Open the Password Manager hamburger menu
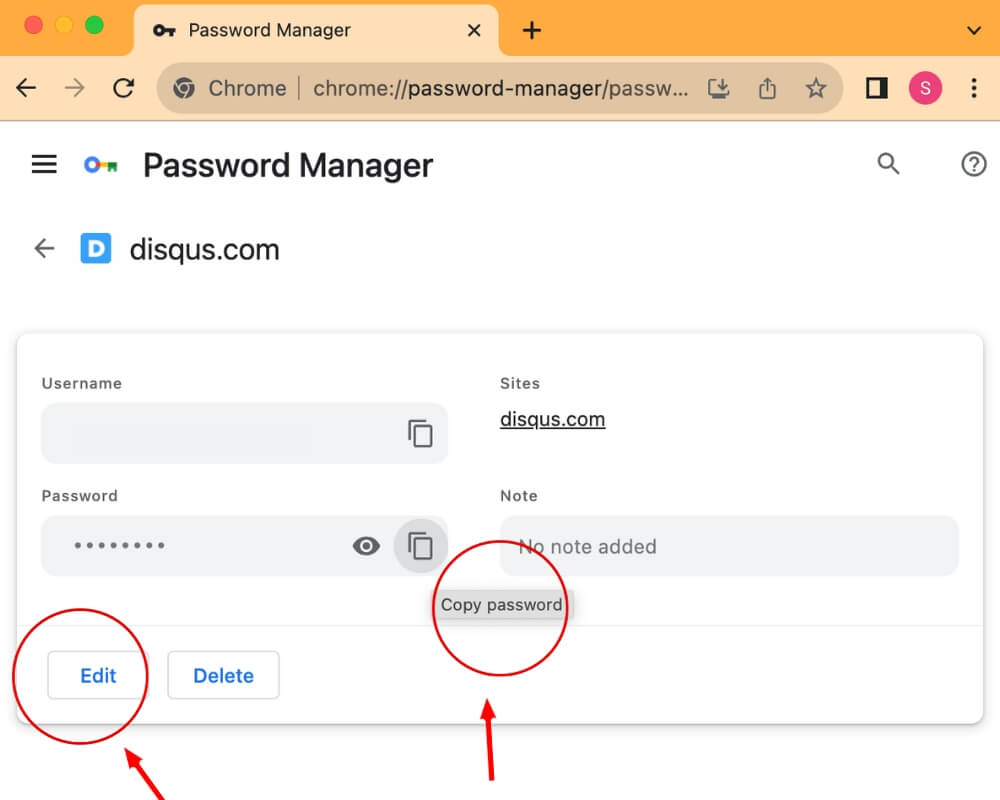Viewport: 1000px width, 800px height. pyautogui.click(x=44, y=164)
